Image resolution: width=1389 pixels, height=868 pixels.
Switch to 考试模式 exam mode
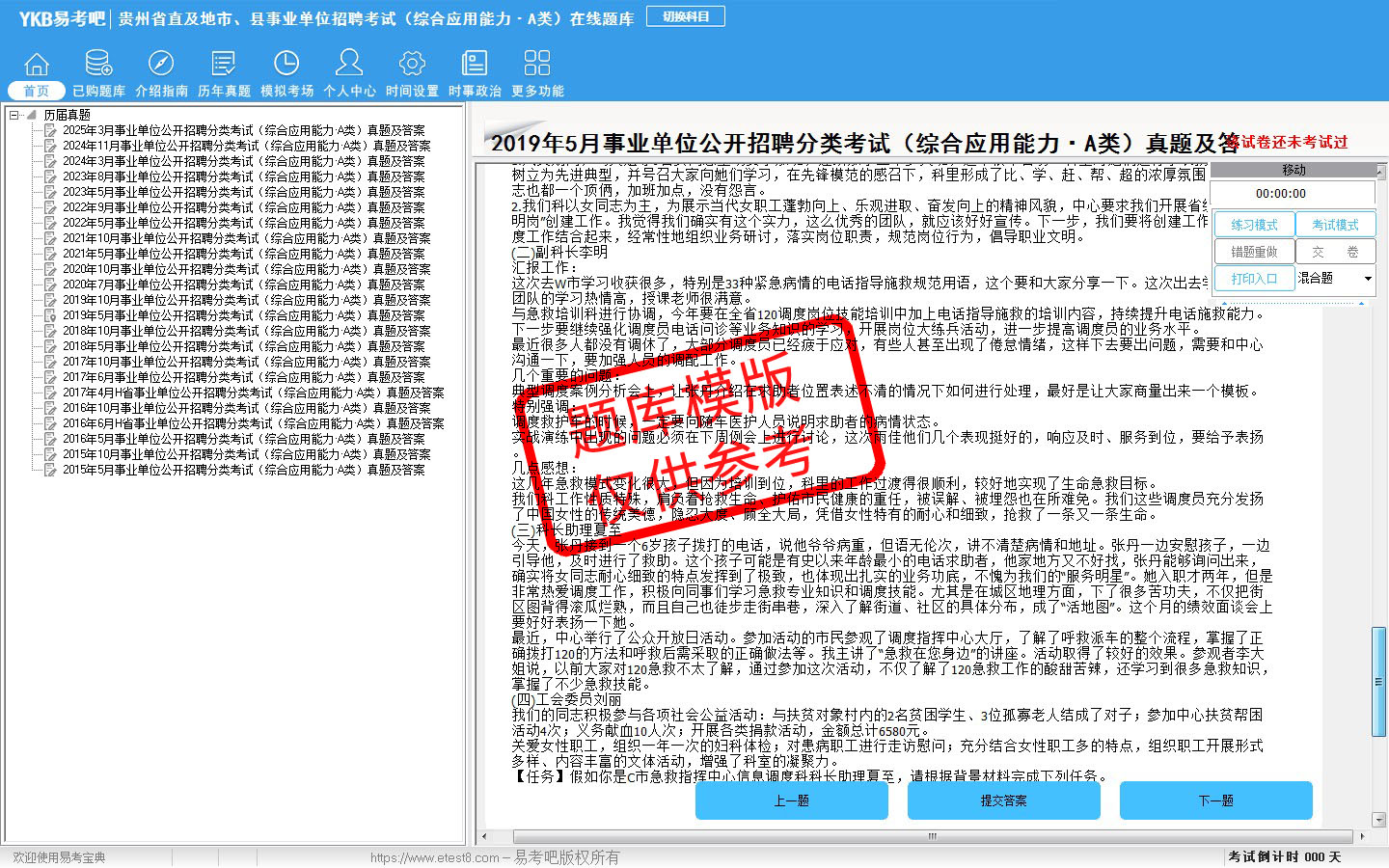[1335, 225]
